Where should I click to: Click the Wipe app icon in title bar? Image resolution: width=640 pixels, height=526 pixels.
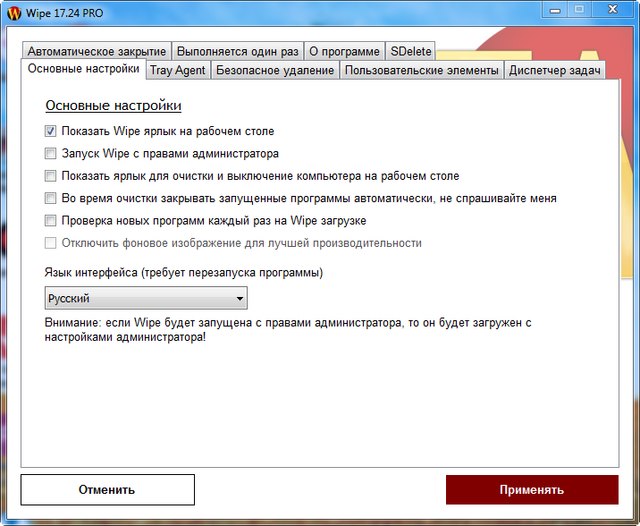tap(15, 12)
